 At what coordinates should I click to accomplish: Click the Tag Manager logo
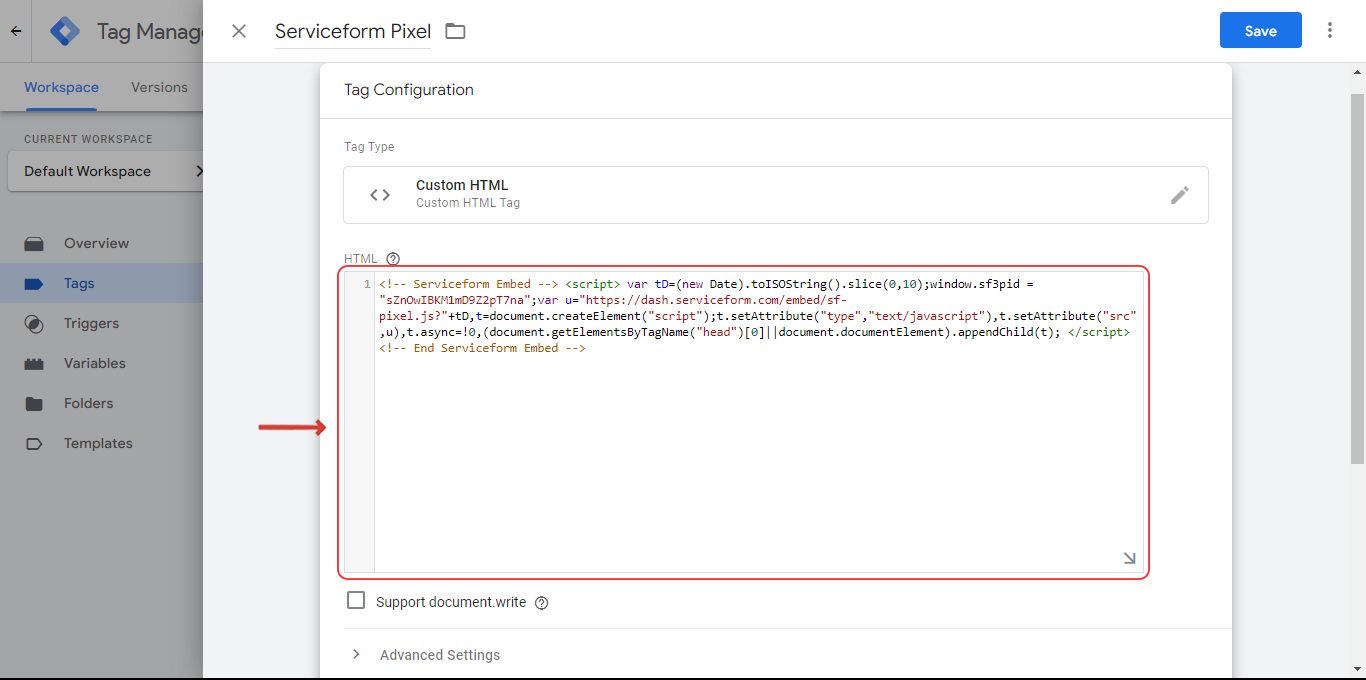(65, 31)
